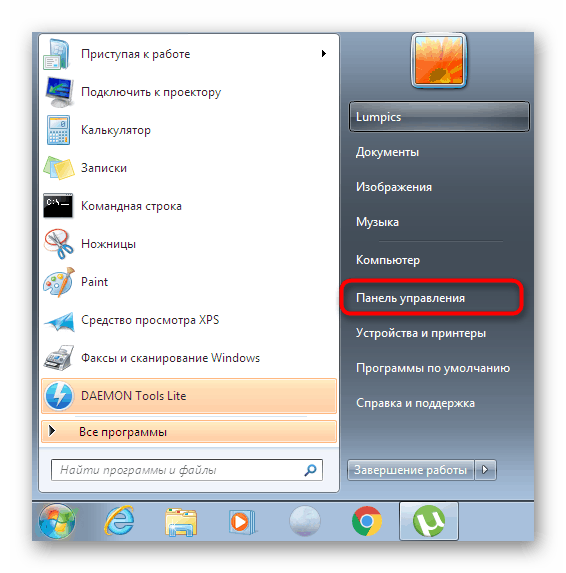Select Устройства и принтеры
The image size is (566, 573).
421,333
